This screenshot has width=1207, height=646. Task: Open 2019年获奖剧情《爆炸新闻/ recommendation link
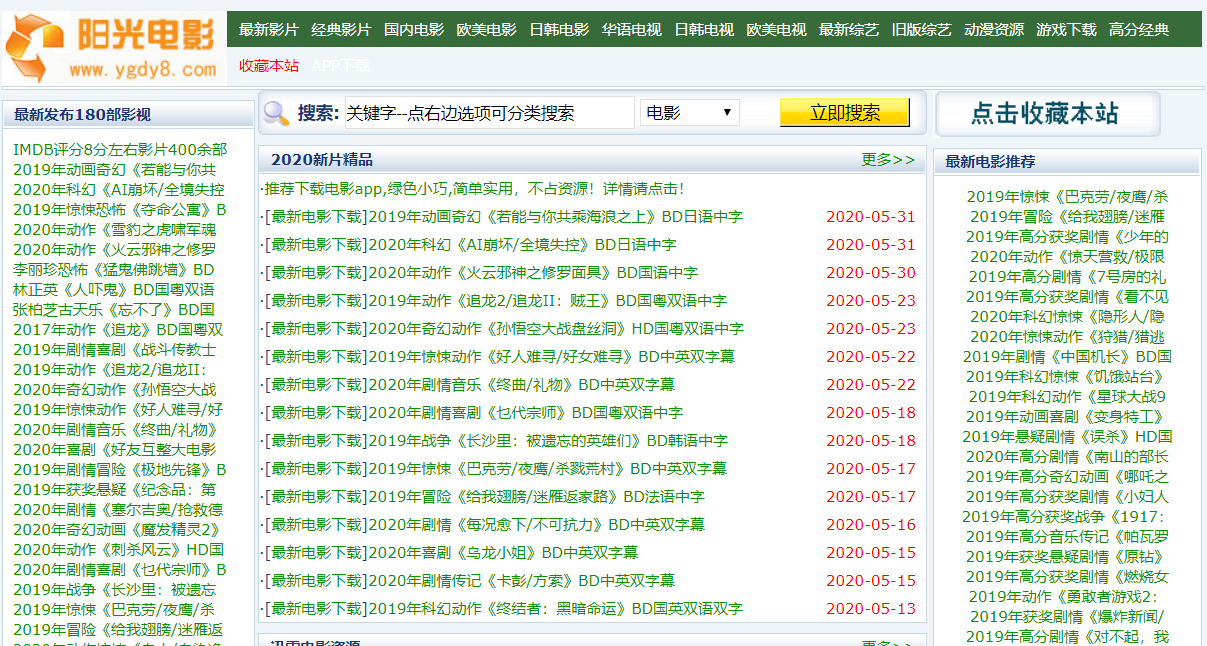[1067, 616]
